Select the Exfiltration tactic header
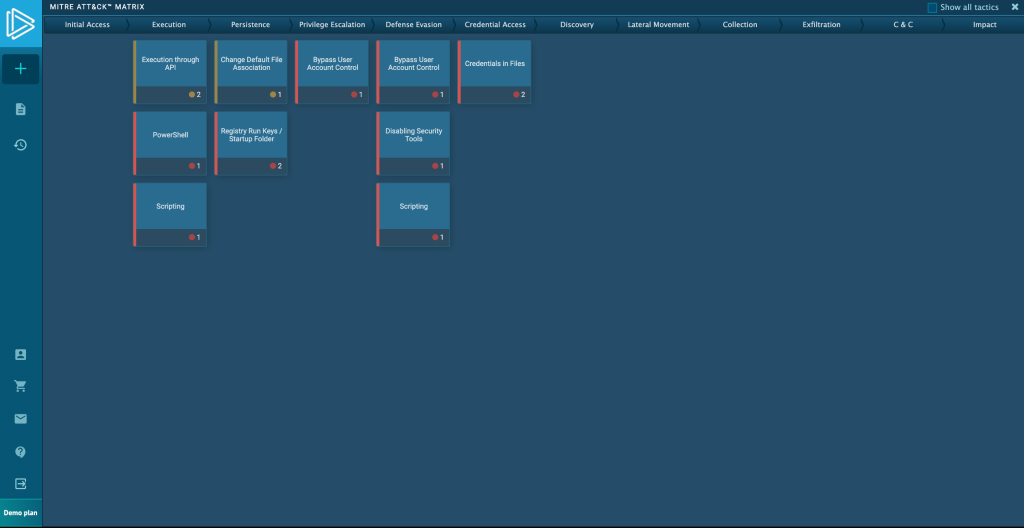The height and width of the screenshot is (528, 1024). click(822, 25)
